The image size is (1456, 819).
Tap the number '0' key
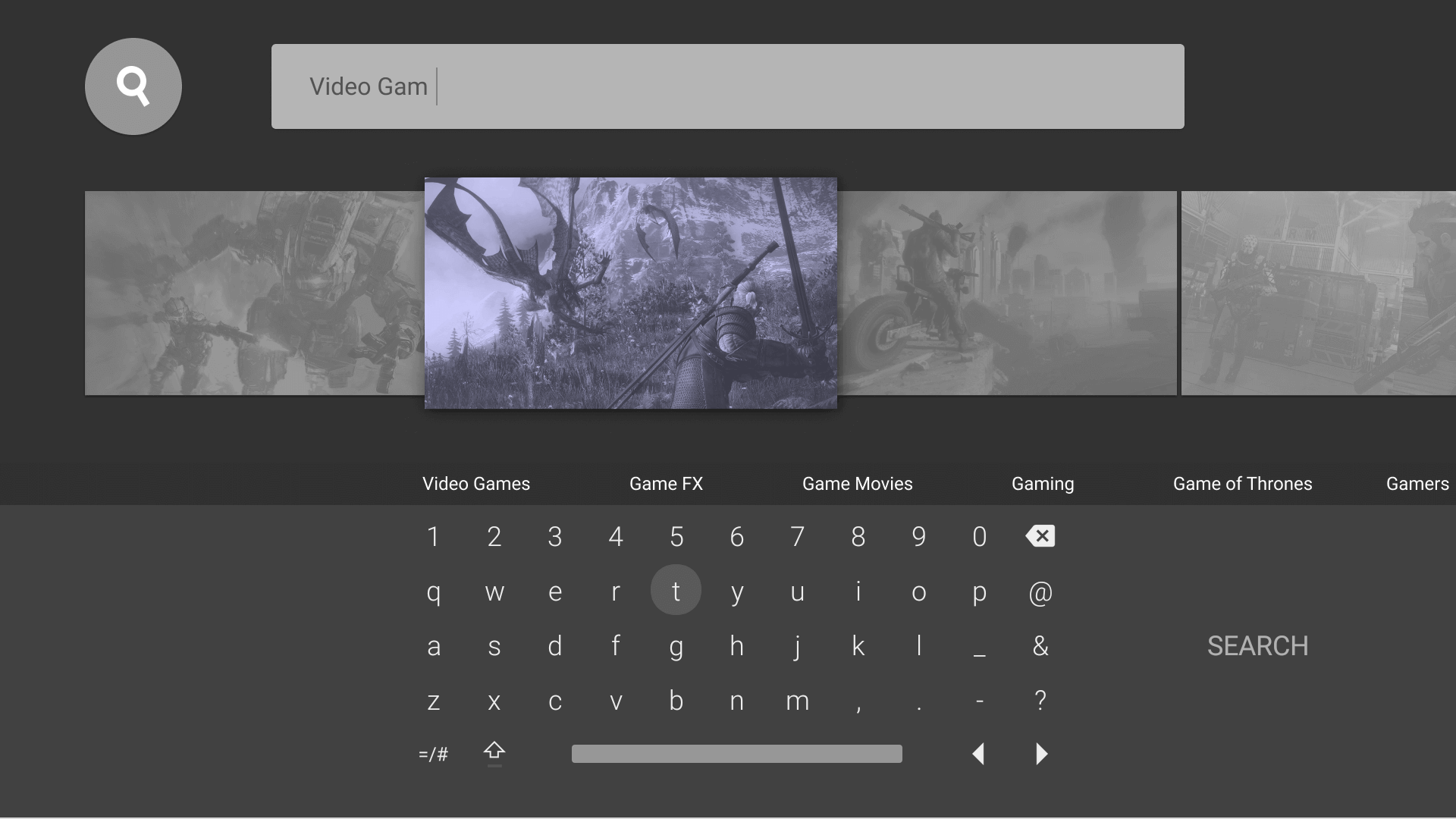tap(980, 537)
